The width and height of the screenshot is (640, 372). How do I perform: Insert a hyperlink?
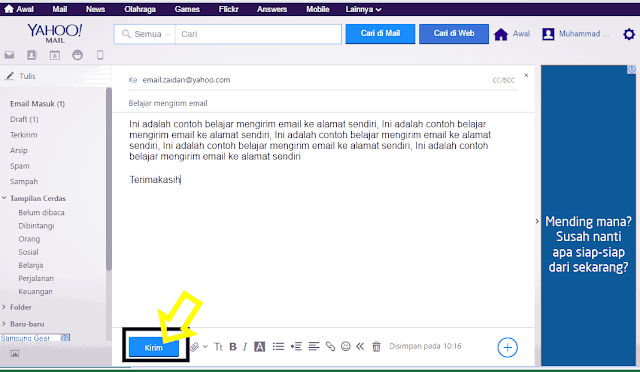(x=330, y=347)
